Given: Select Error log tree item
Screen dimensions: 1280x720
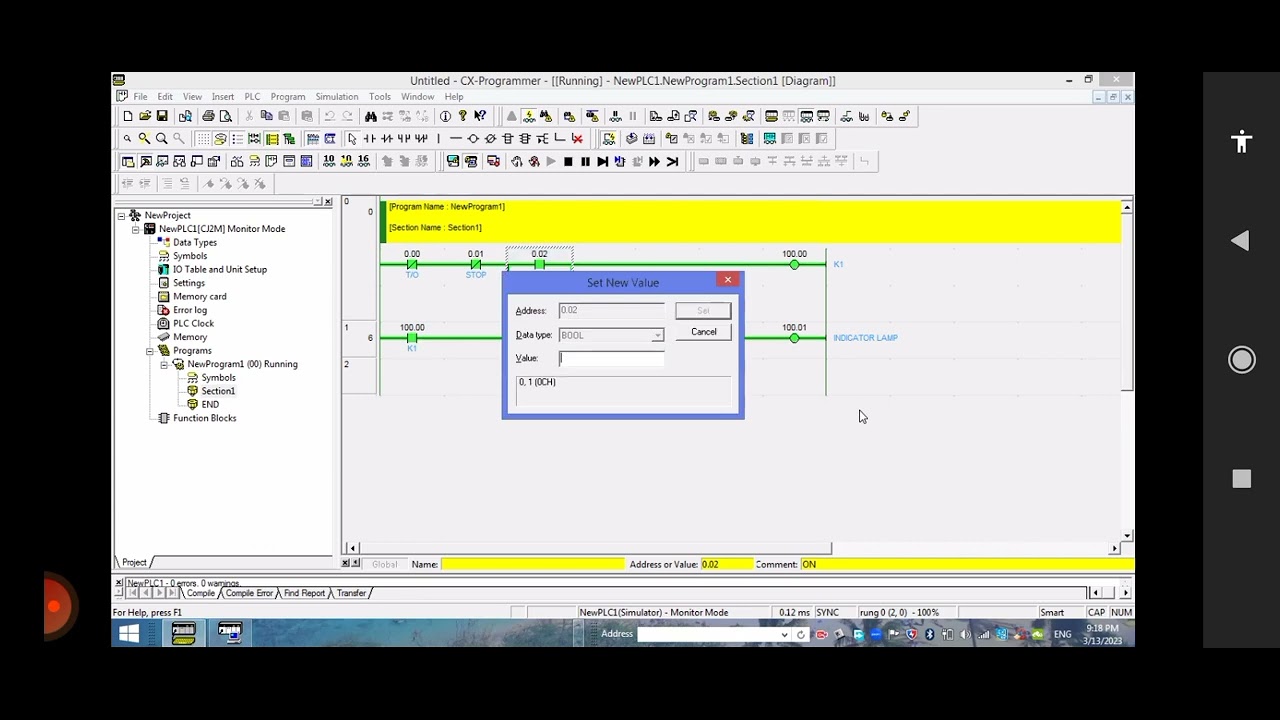Looking at the screenshot, I should 190,310.
